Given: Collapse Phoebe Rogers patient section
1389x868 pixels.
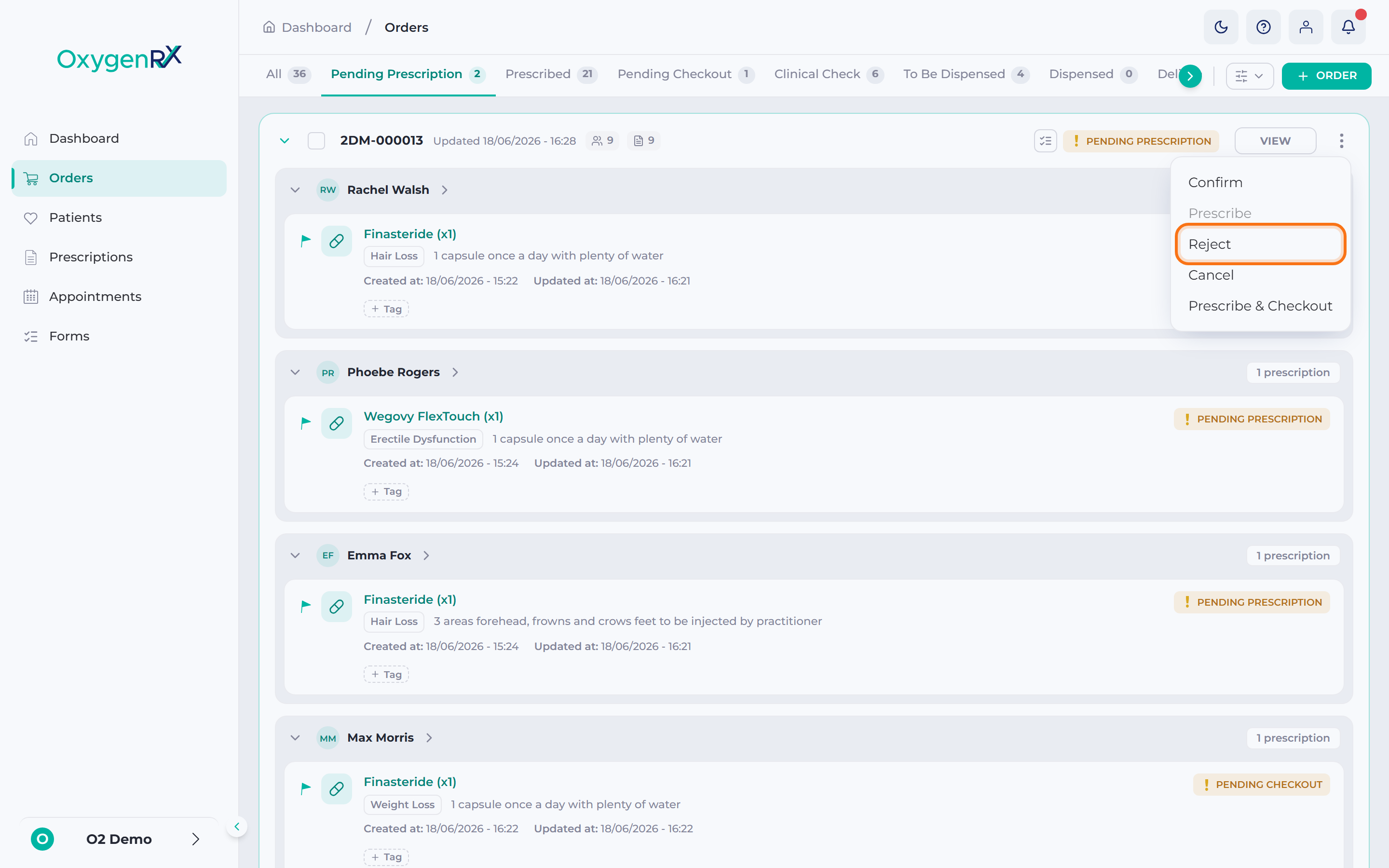Looking at the screenshot, I should 295,373.
